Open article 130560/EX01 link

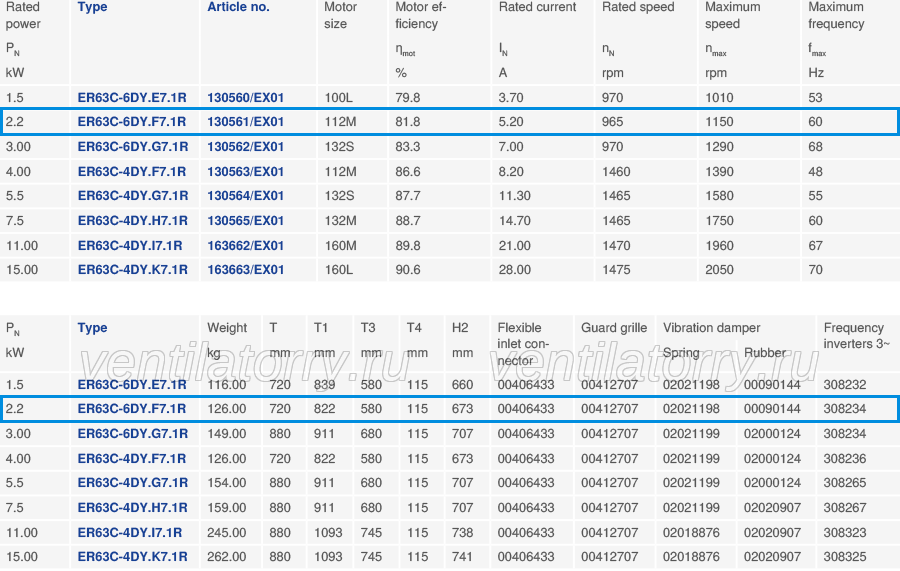click(246, 98)
